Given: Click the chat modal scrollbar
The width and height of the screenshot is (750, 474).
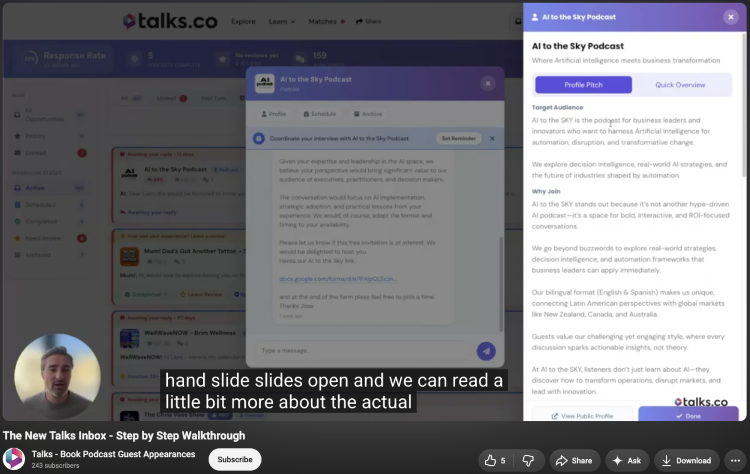Looking at the screenshot, I should pos(501,284).
